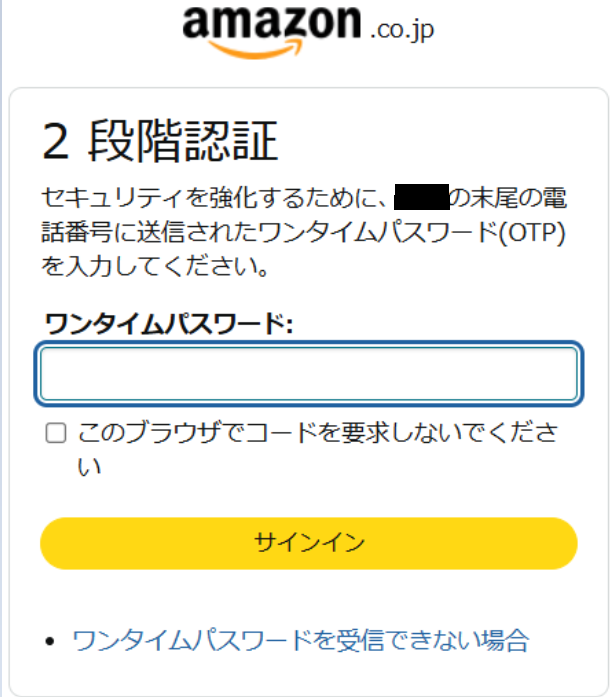
Task: Click the orange smile arrow under amazon
Action: [256, 49]
